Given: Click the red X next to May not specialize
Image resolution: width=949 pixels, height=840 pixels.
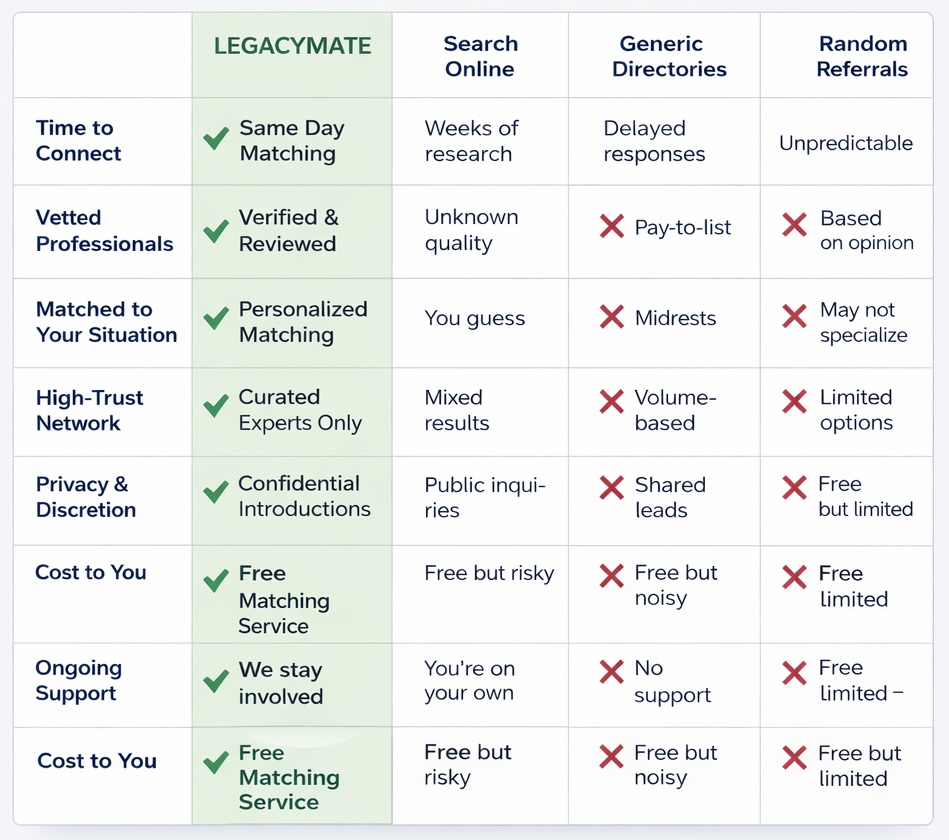Looking at the screenshot, I should tap(794, 316).
